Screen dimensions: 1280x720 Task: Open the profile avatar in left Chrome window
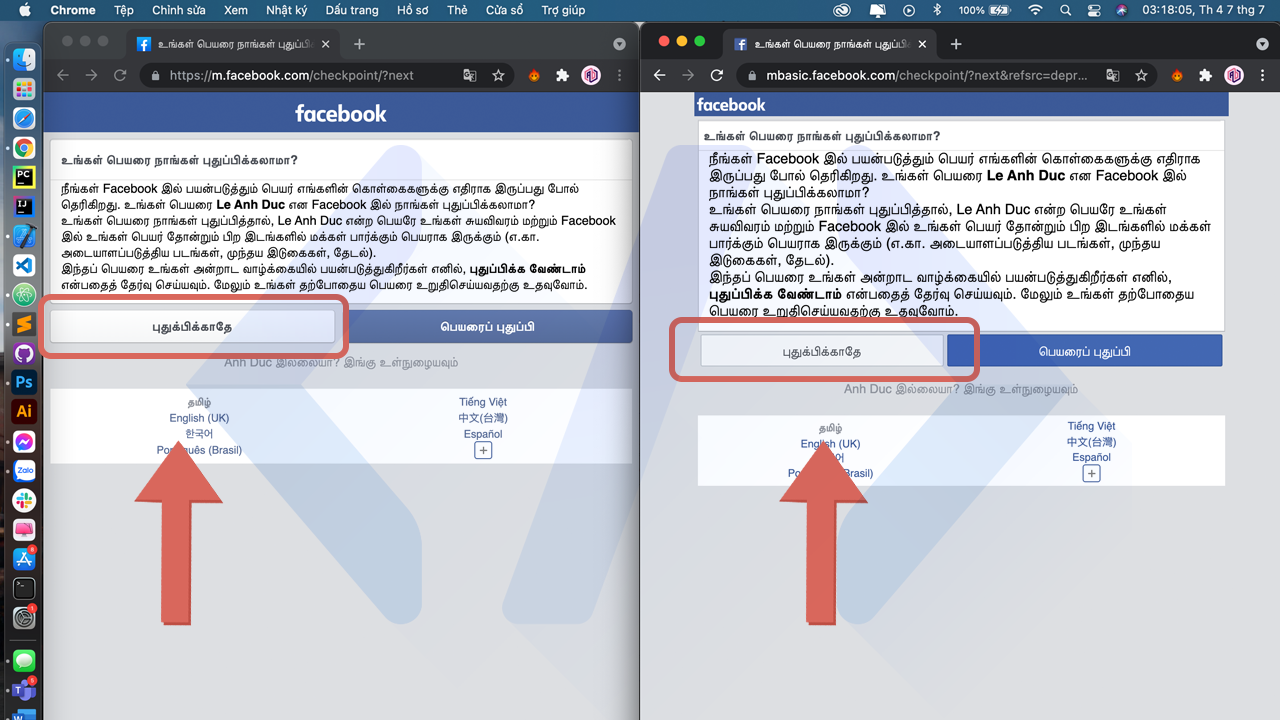point(591,75)
